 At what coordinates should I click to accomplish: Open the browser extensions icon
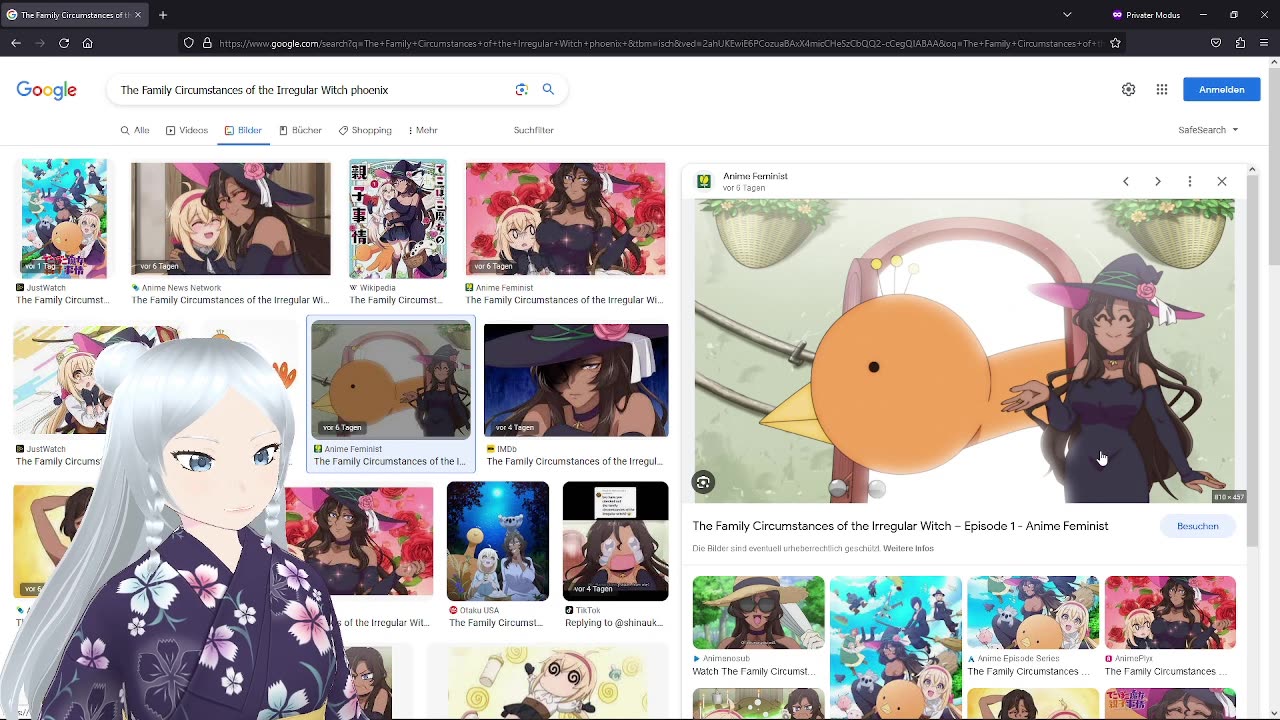tap(1240, 43)
